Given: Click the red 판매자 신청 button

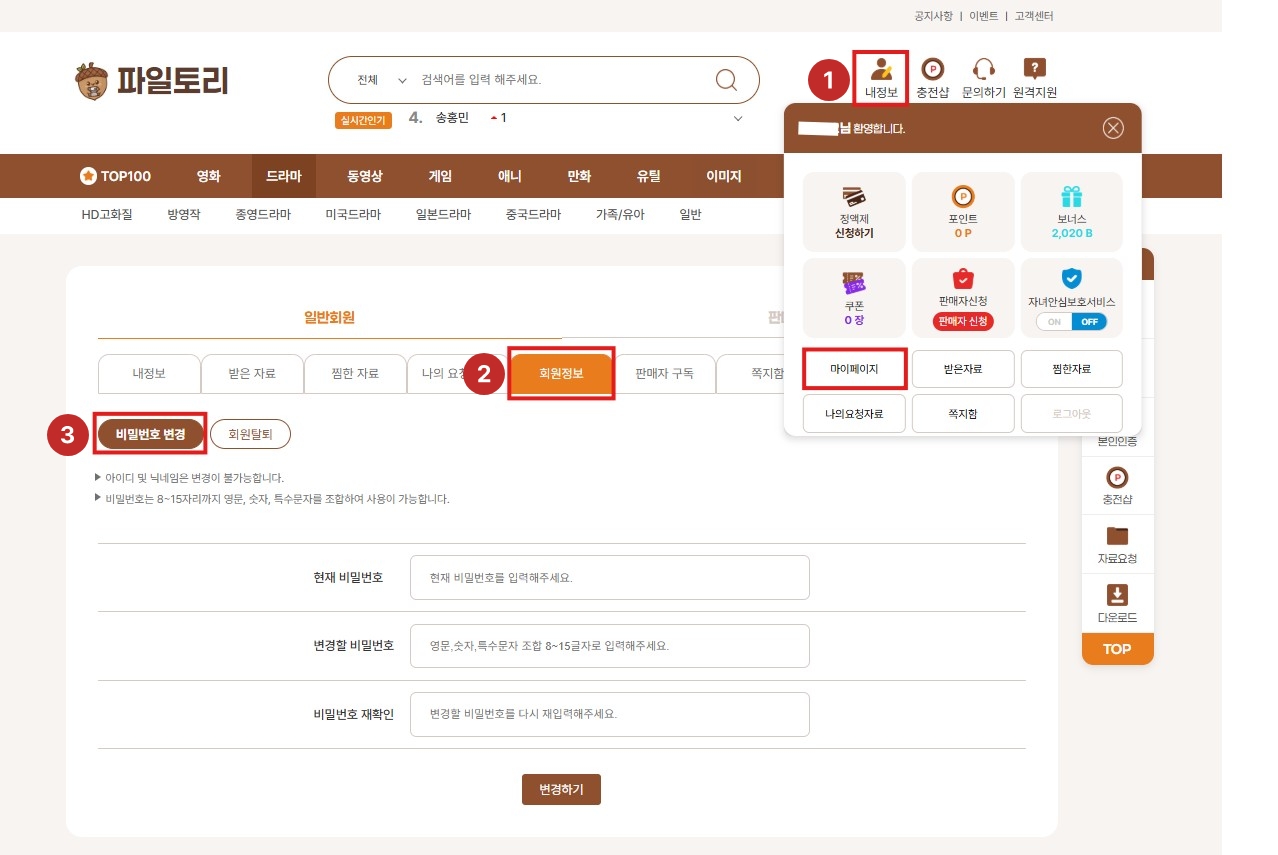Looking at the screenshot, I should 963,321.
